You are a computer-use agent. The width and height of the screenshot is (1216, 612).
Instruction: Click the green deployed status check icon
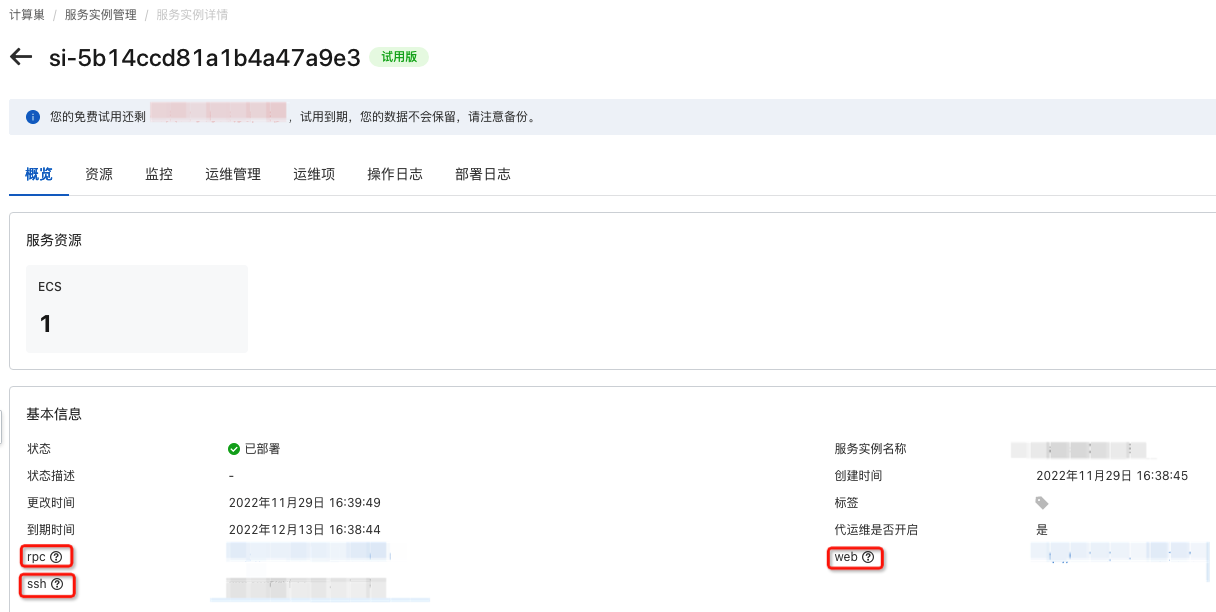[x=234, y=449]
